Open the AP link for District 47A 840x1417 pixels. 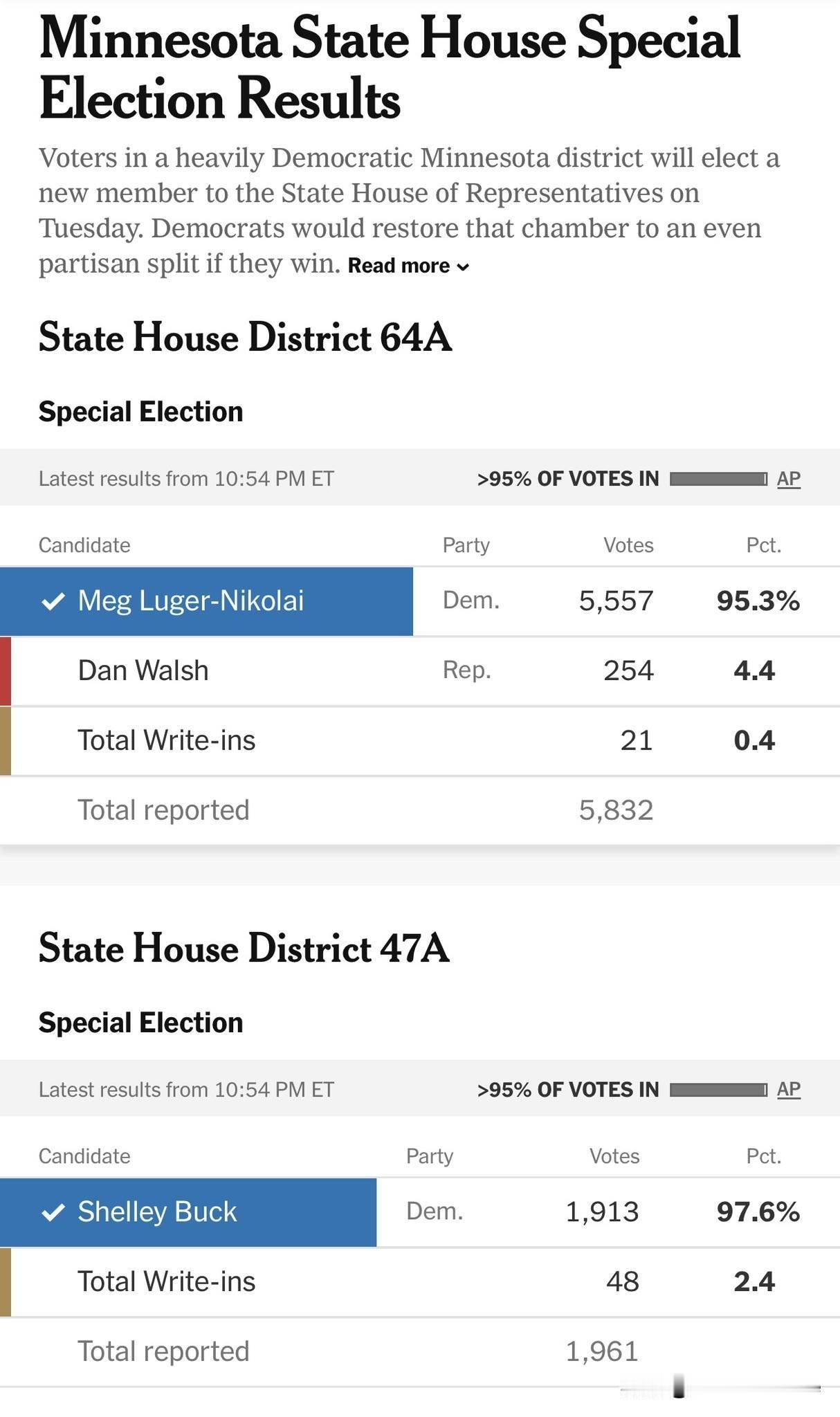788,1090
